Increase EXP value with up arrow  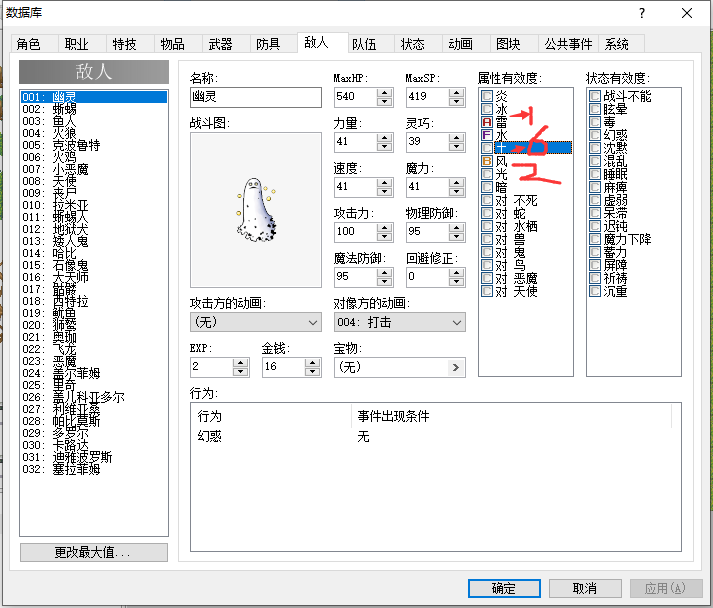(x=240, y=362)
